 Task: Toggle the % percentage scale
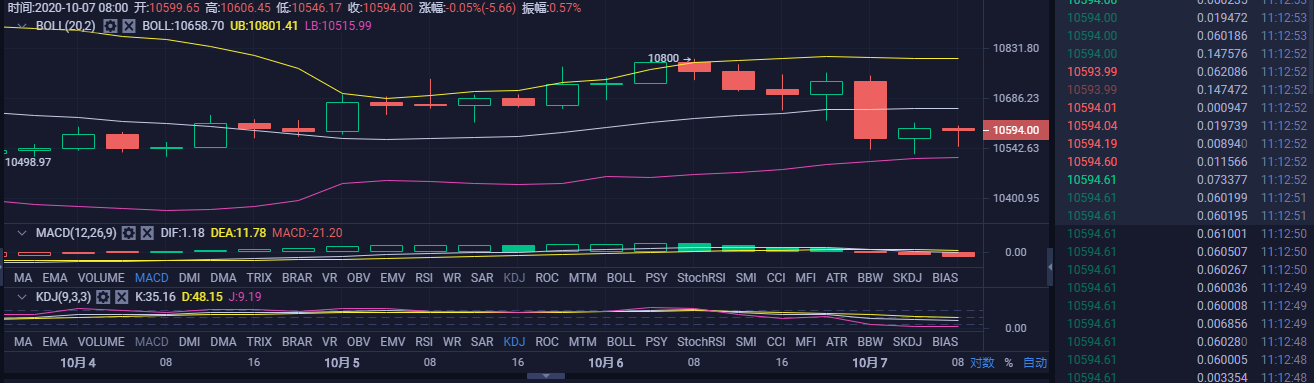[1008, 362]
